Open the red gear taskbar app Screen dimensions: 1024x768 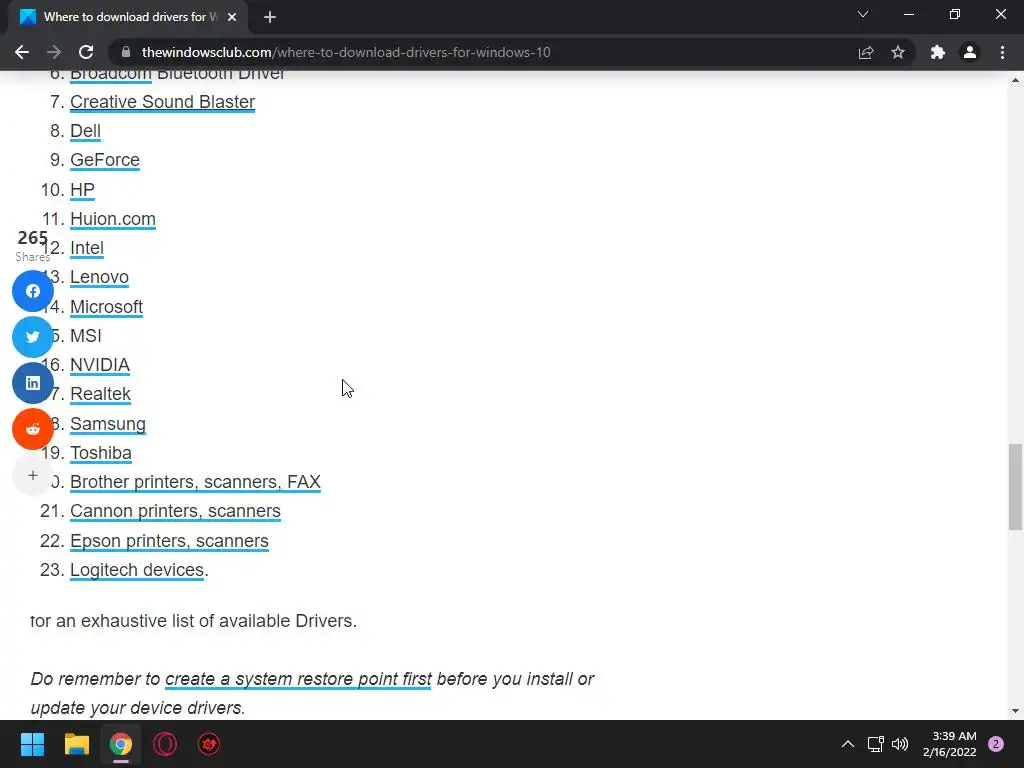(209, 744)
